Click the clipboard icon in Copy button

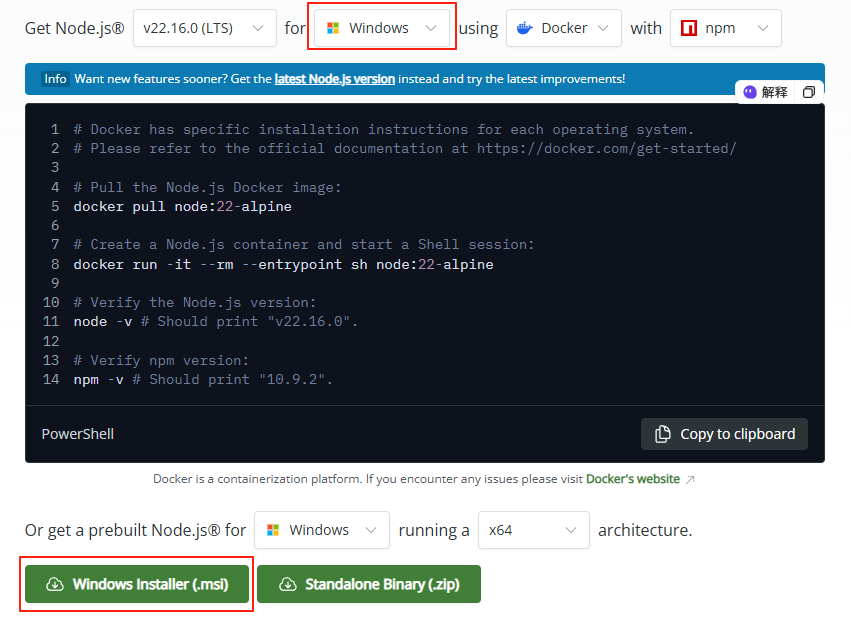663,434
